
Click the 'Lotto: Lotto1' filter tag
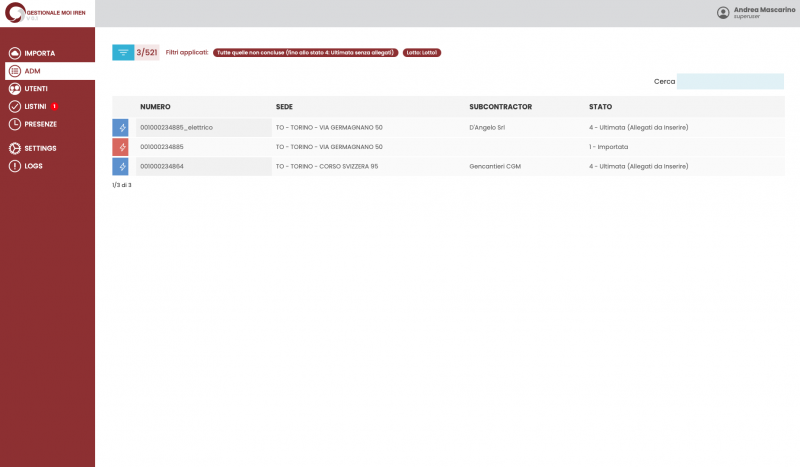click(422, 52)
